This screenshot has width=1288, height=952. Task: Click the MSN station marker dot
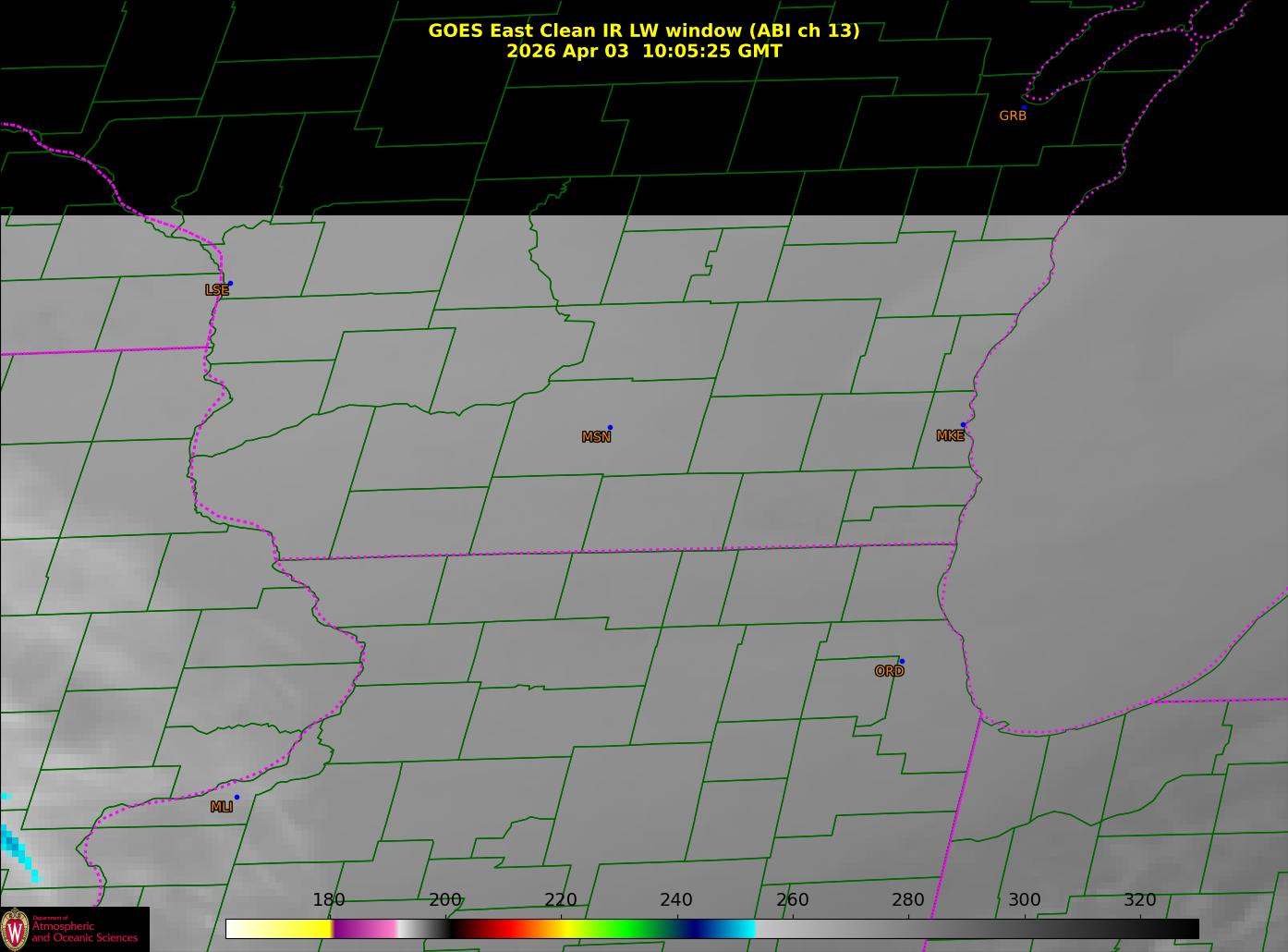click(x=610, y=428)
